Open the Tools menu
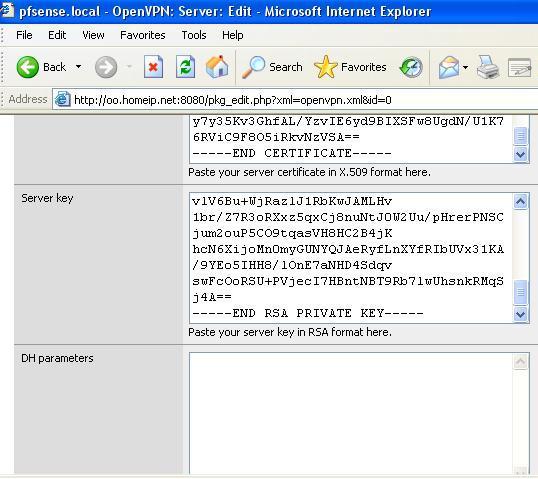Viewport: 538px width, 479px height. pyautogui.click(x=194, y=35)
